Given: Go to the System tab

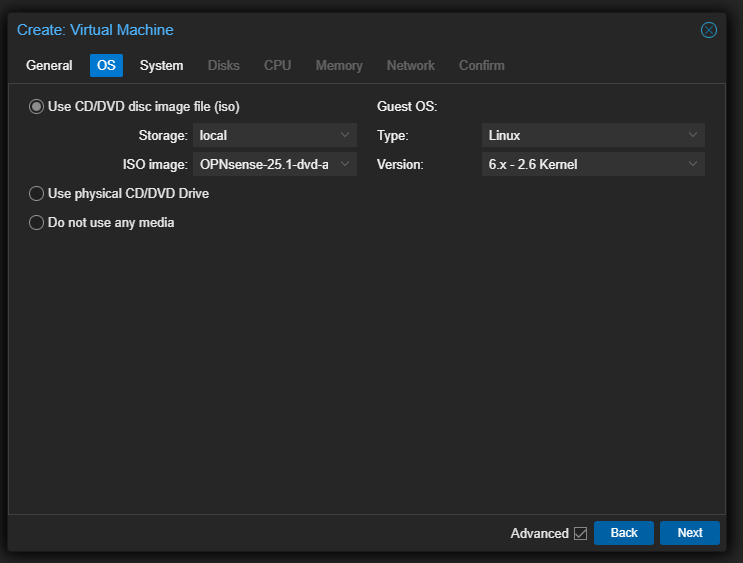Looking at the screenshot, I should (162, 65).
